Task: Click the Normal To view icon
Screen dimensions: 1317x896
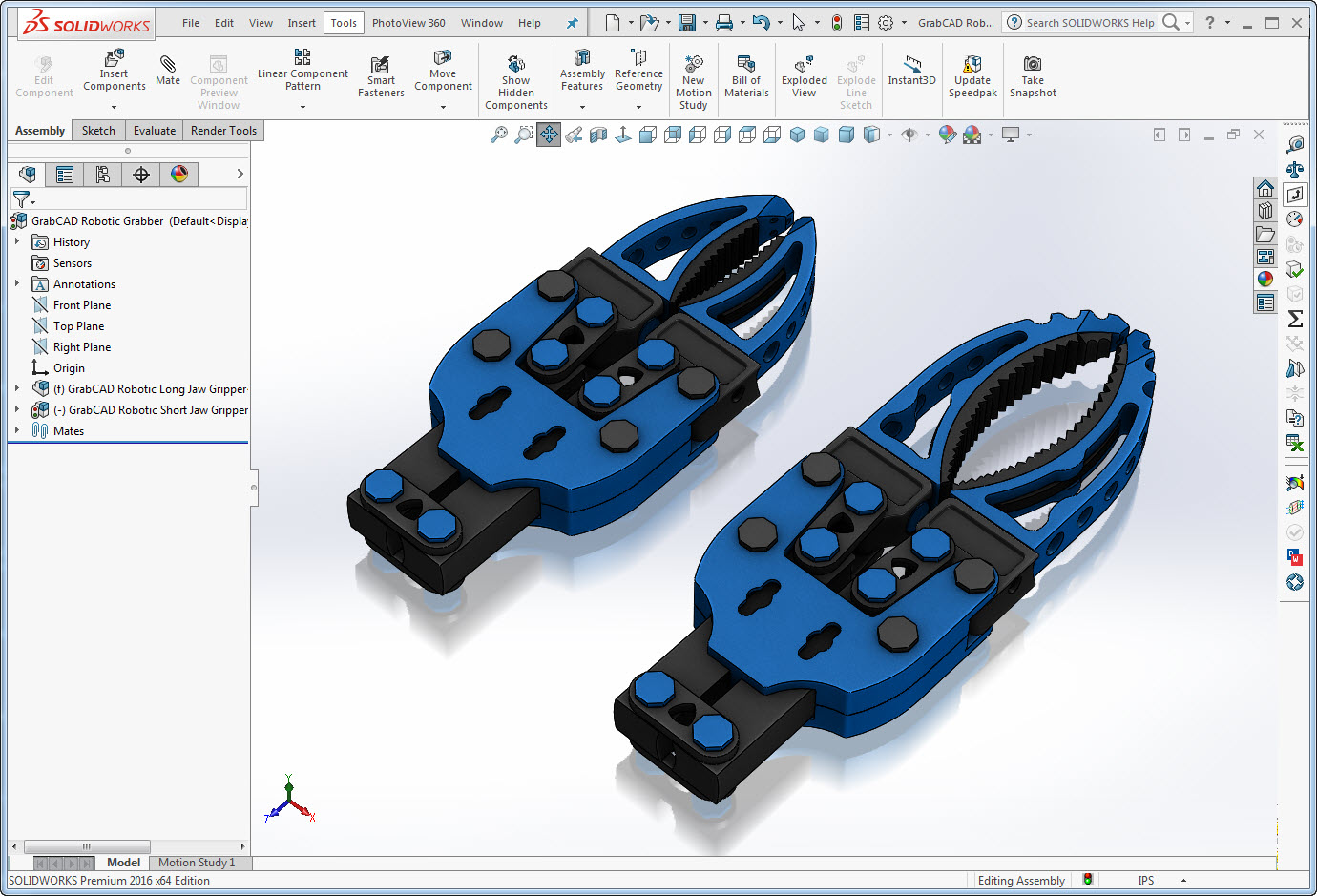Action: click(623, 135)
